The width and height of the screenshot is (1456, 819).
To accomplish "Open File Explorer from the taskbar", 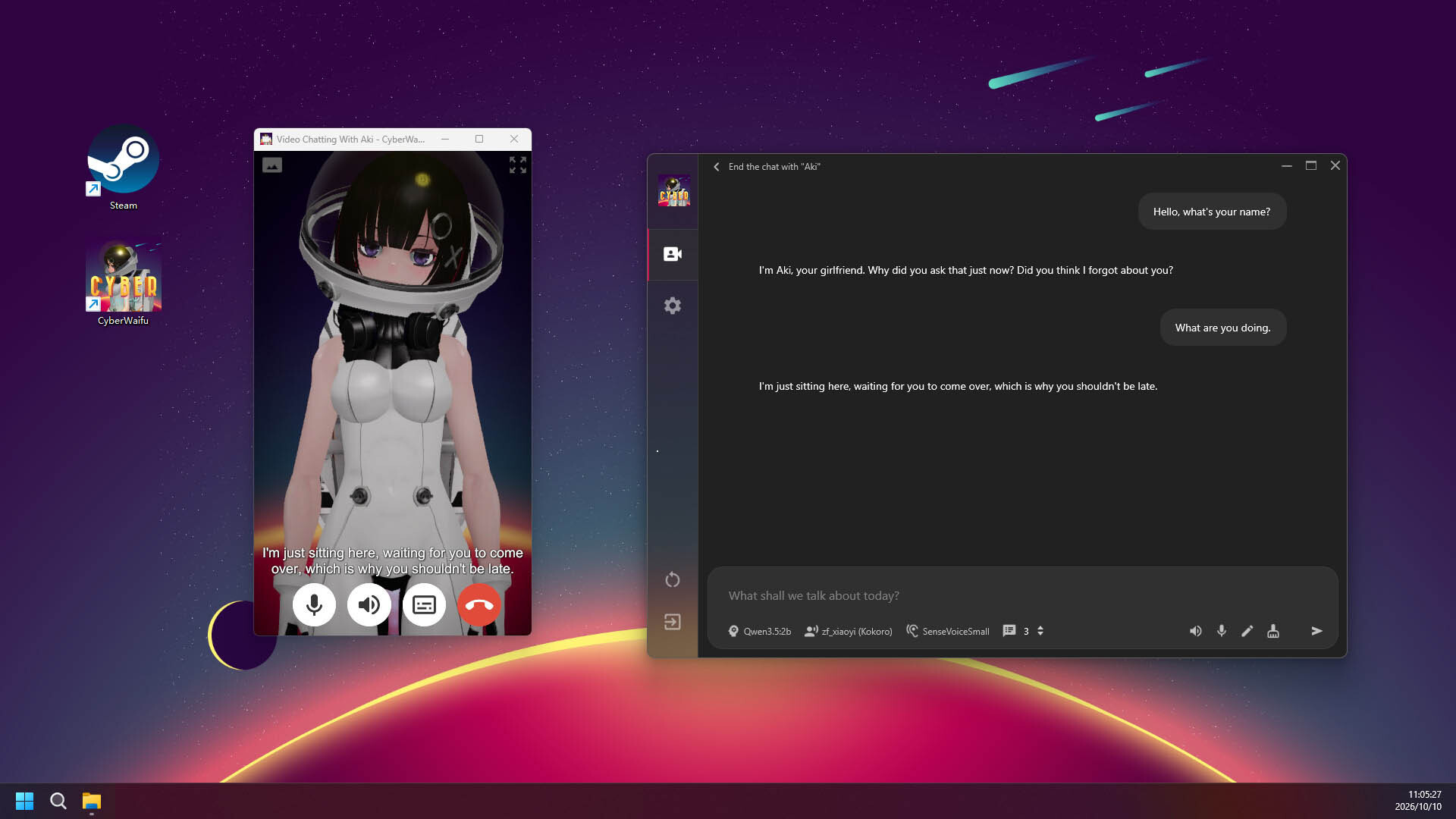I will point(92,801).
